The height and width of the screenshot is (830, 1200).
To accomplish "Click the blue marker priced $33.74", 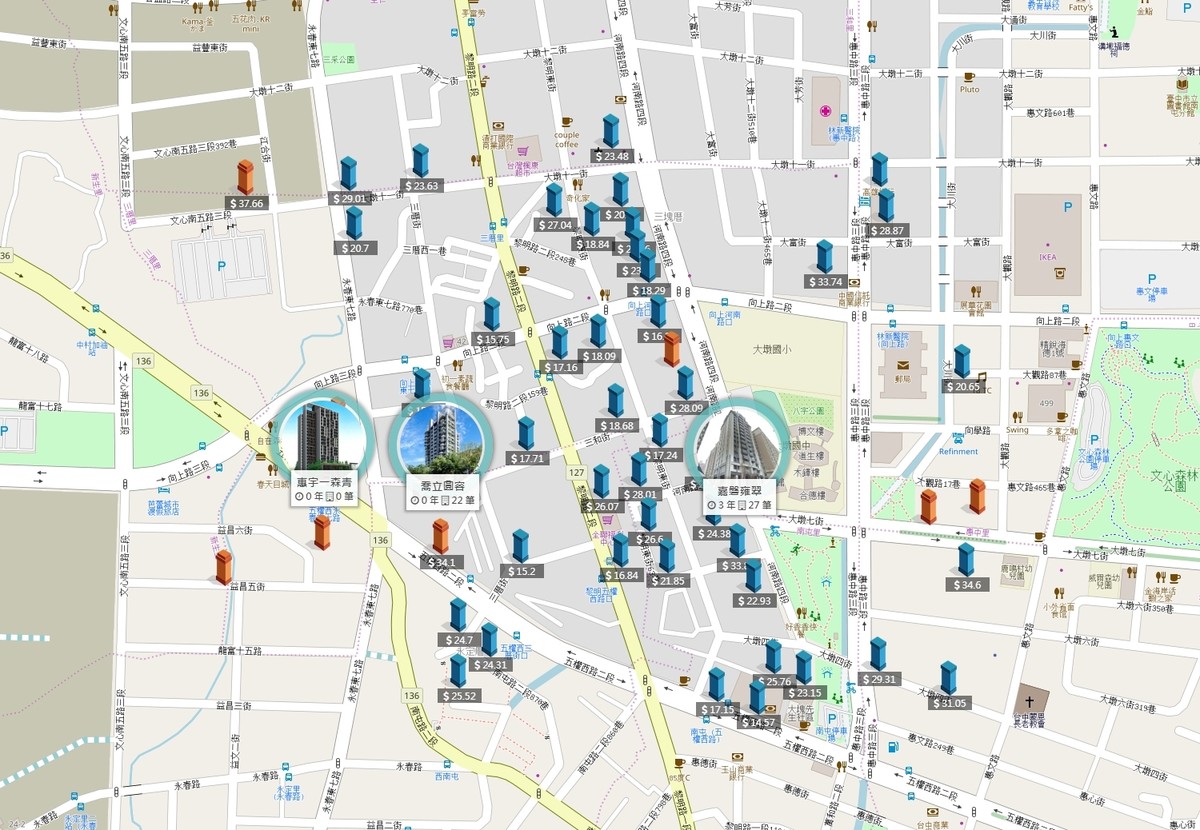I will [x=824, y=257].
